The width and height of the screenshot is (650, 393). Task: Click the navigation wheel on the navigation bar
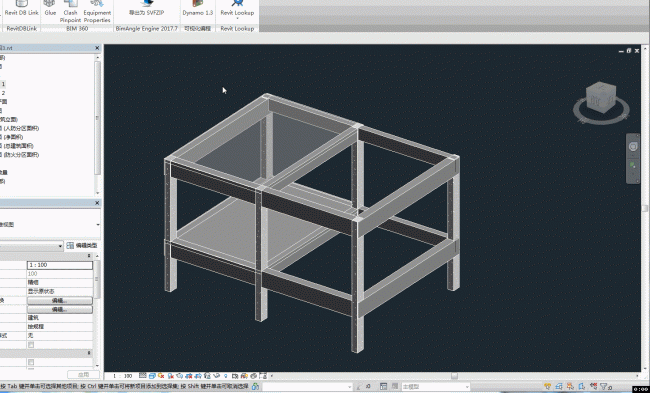(x=633, y=146)
